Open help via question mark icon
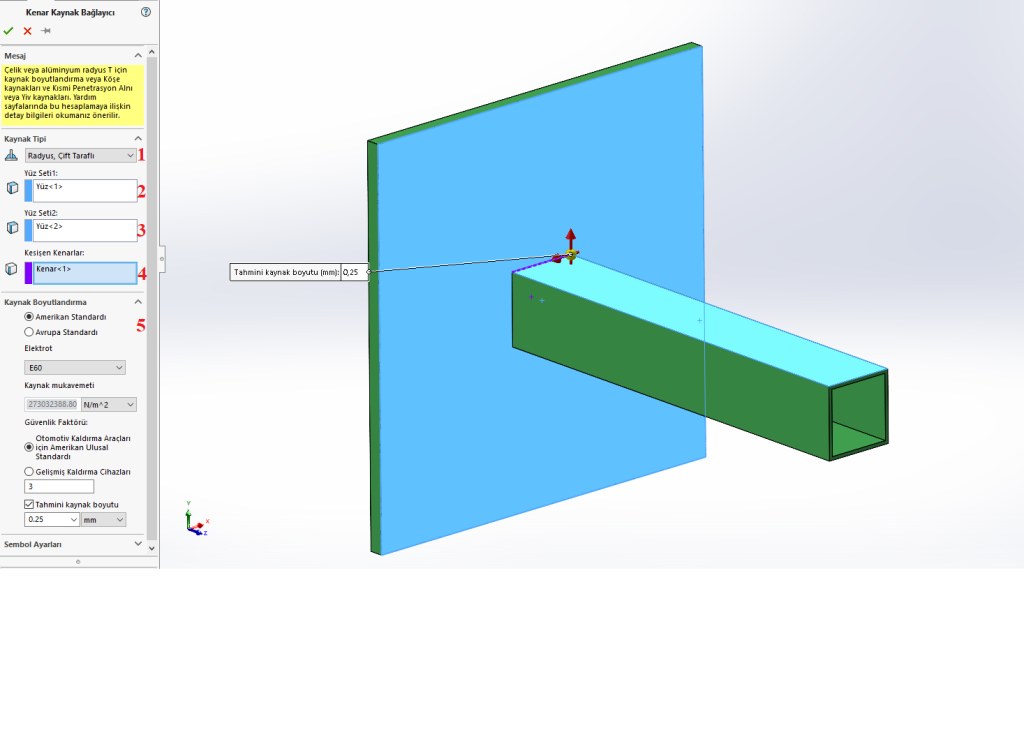The width and height of the screenshot is (1024, 730). pyautogui.click(x=146, y=12)
